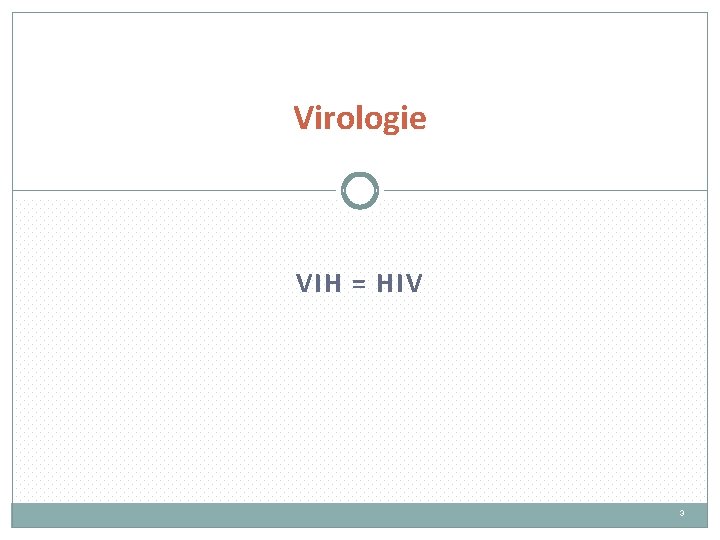The width and height of the screenshot is (720, 540).
Task: Click dotted area left of subtitle
Action: click(150, 284)
